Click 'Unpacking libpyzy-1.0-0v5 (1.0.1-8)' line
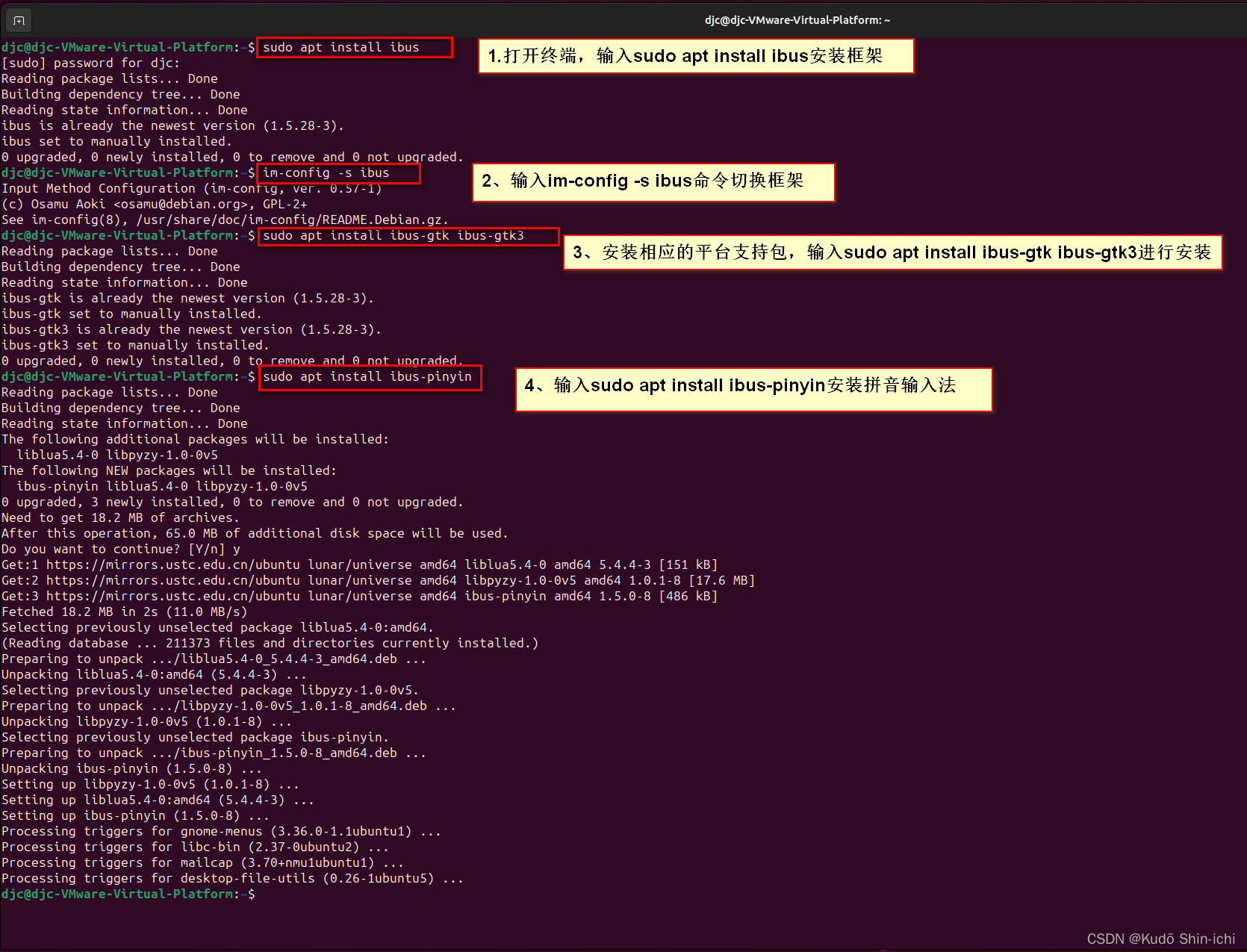Viewport: 1247px width, 952px height. [146, 721]
